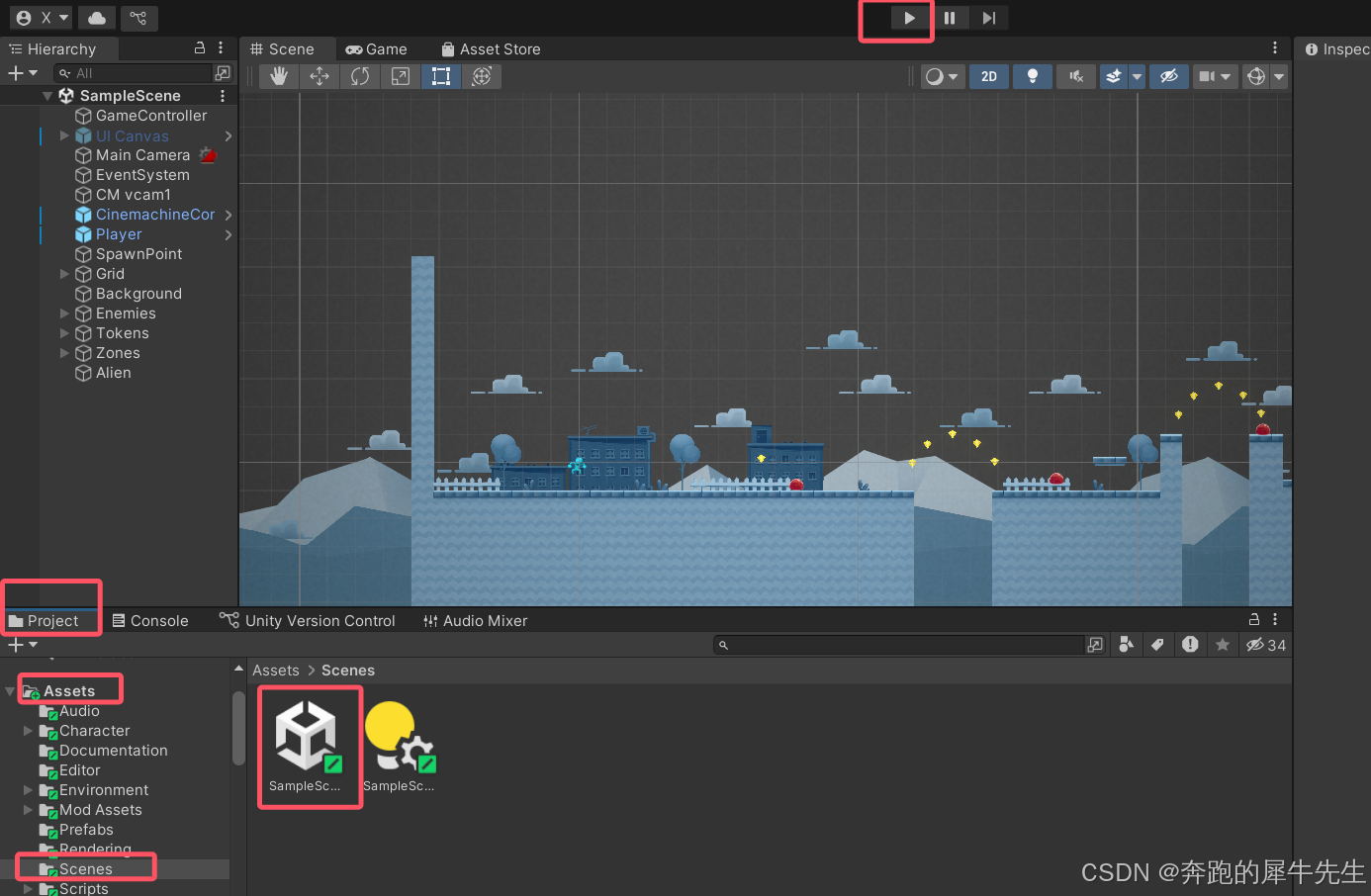The image size is (1371, 896).
Task: Collapse the SampleScene root in Hierarchy
Action: [47, 96]
